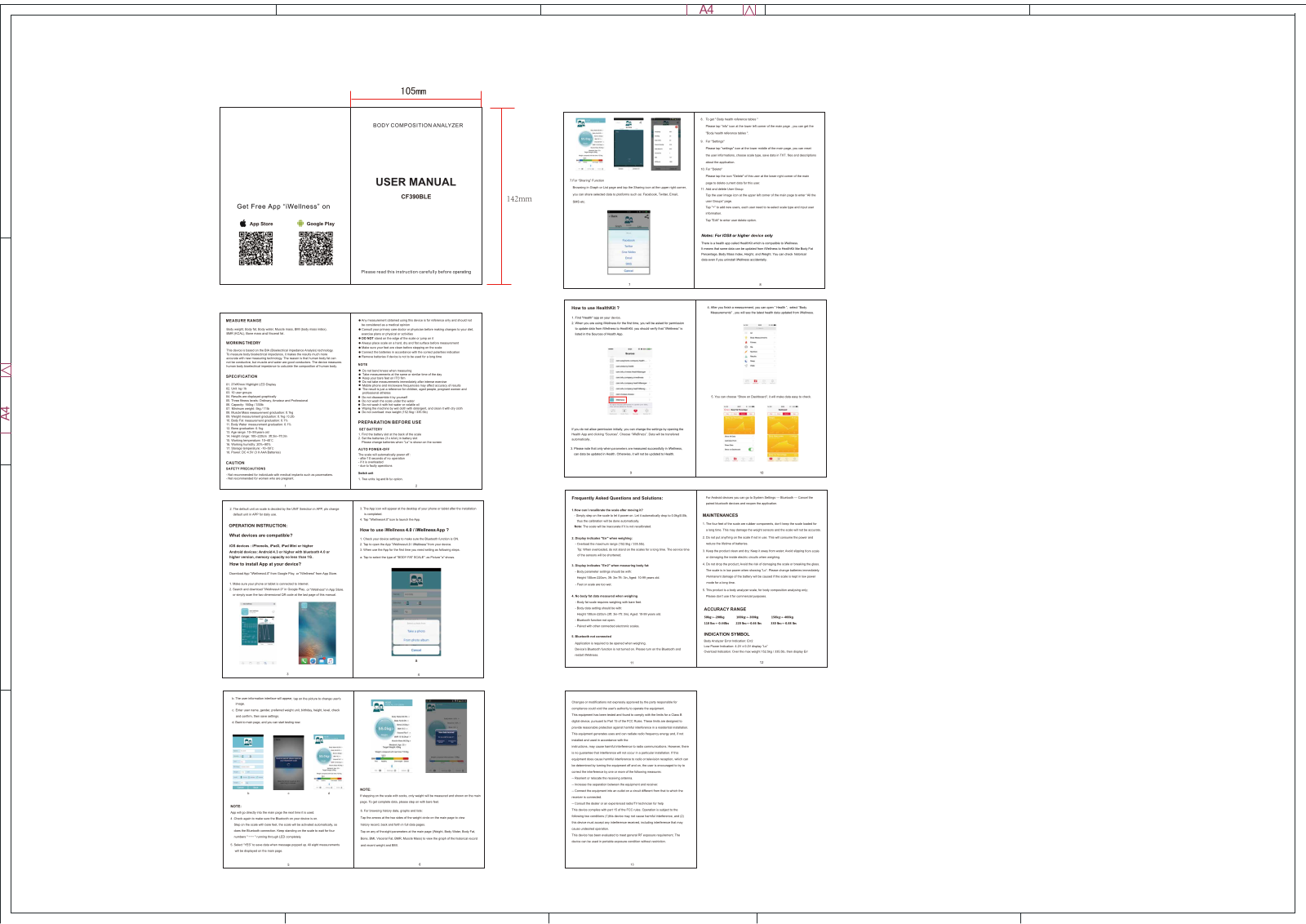Click the "USER MANUAL" title

(415, 182)
